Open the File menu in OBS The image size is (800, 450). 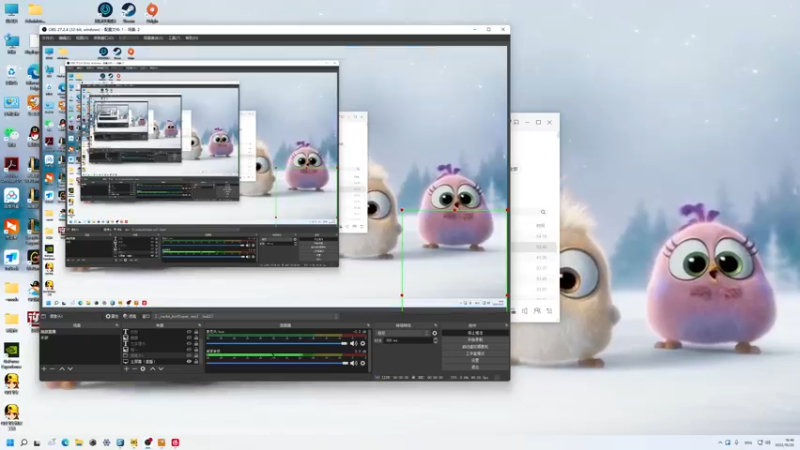click(47, 38)
